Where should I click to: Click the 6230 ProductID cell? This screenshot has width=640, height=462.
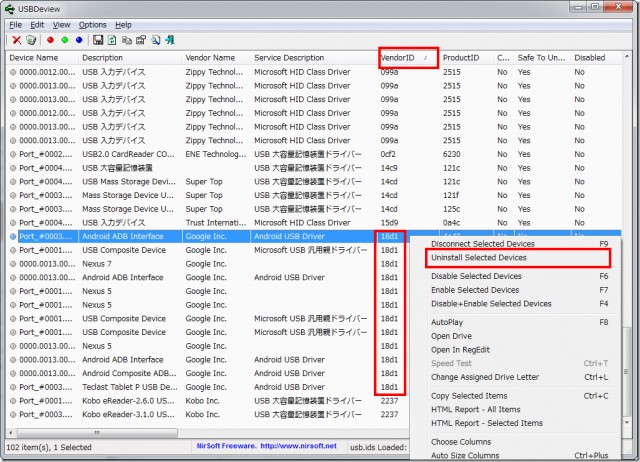click(x=452, y=154)
